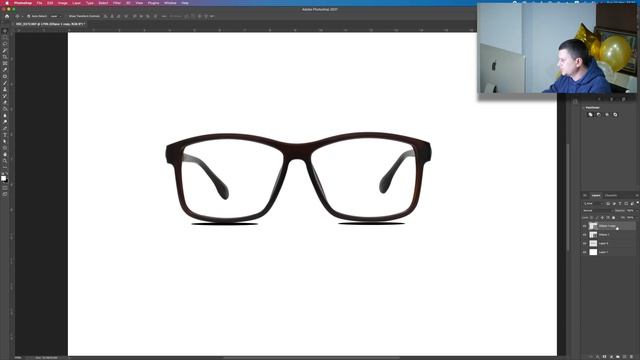Click the Home icon in options bar
640x360 pixels.
coord(7,16)
